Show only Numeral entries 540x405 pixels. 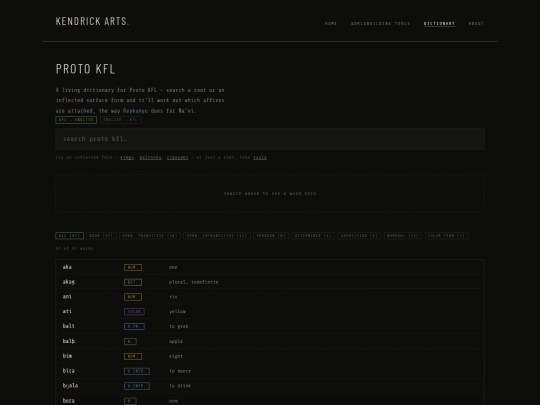click(x=403, y=236)
